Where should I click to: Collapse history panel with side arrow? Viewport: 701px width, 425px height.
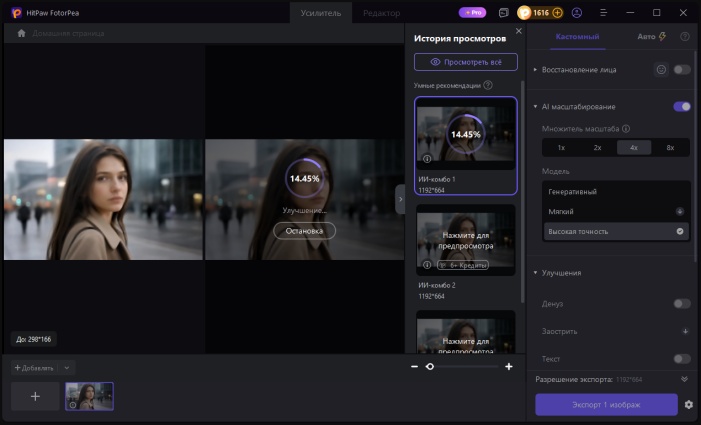pyautogui.click(x=400, y=199)
